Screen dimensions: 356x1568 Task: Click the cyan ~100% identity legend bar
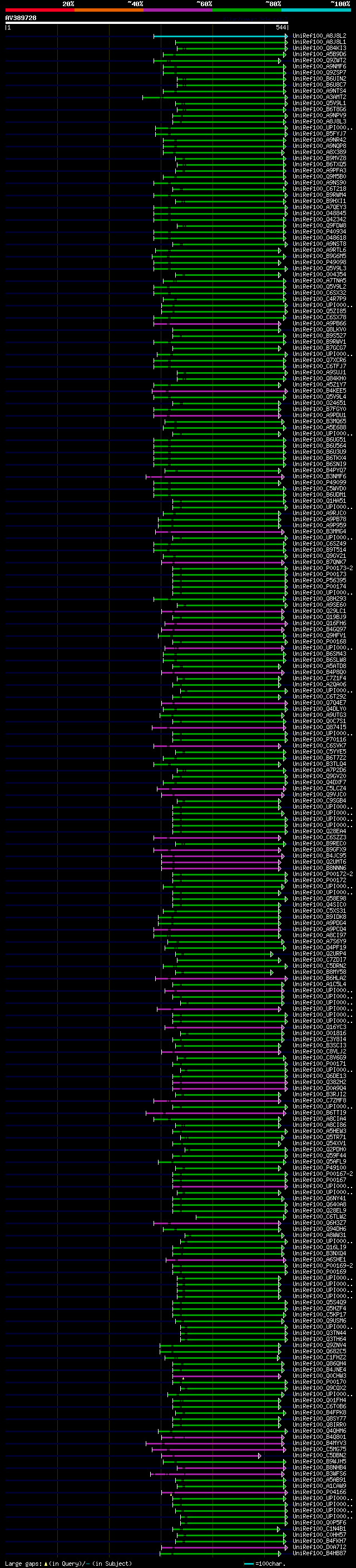click(316, 10)
